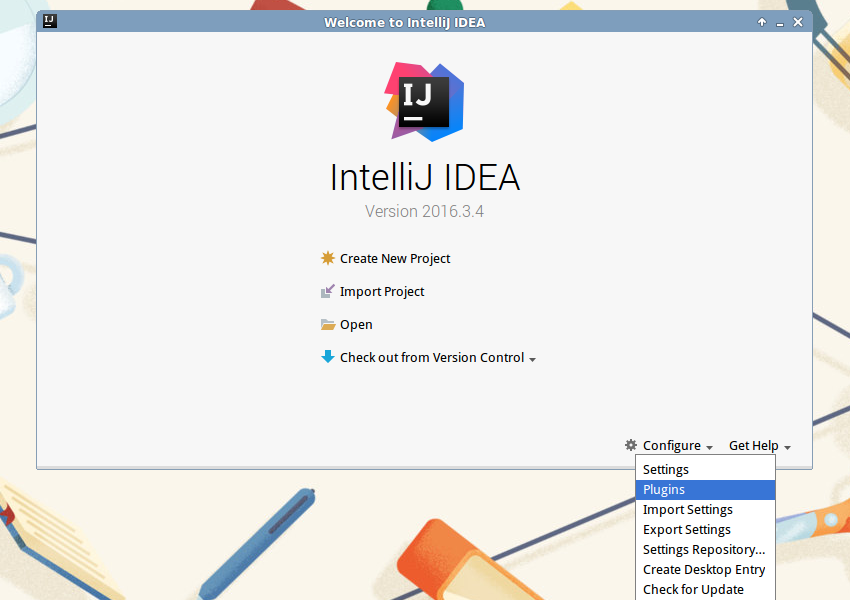850x600 pixels.
Task: Choose Import Settings menu entry
Action: coord(705,509)
